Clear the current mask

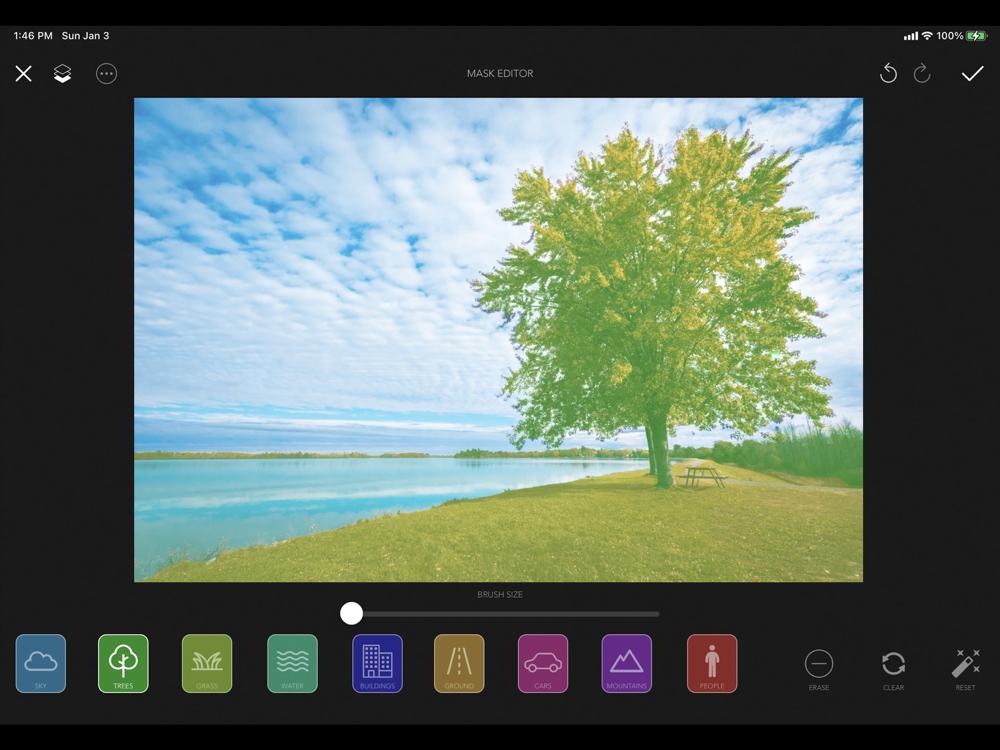(893, 670)
